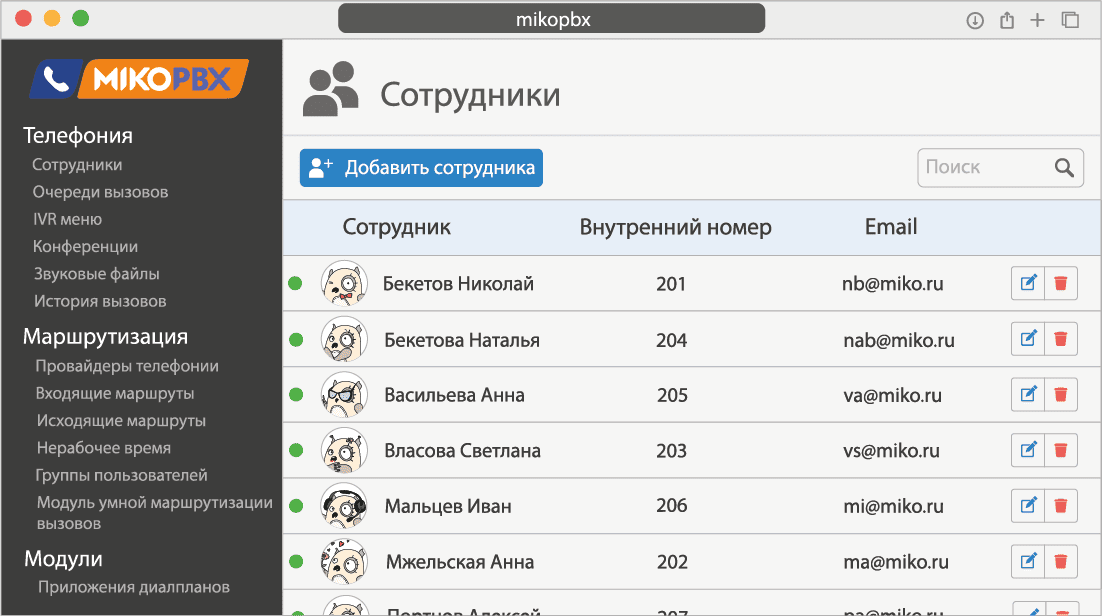This screenshot has height=616, width=1102.
Task: Click the delete icon for Мжельская Анна
Action: (1063, 561)
